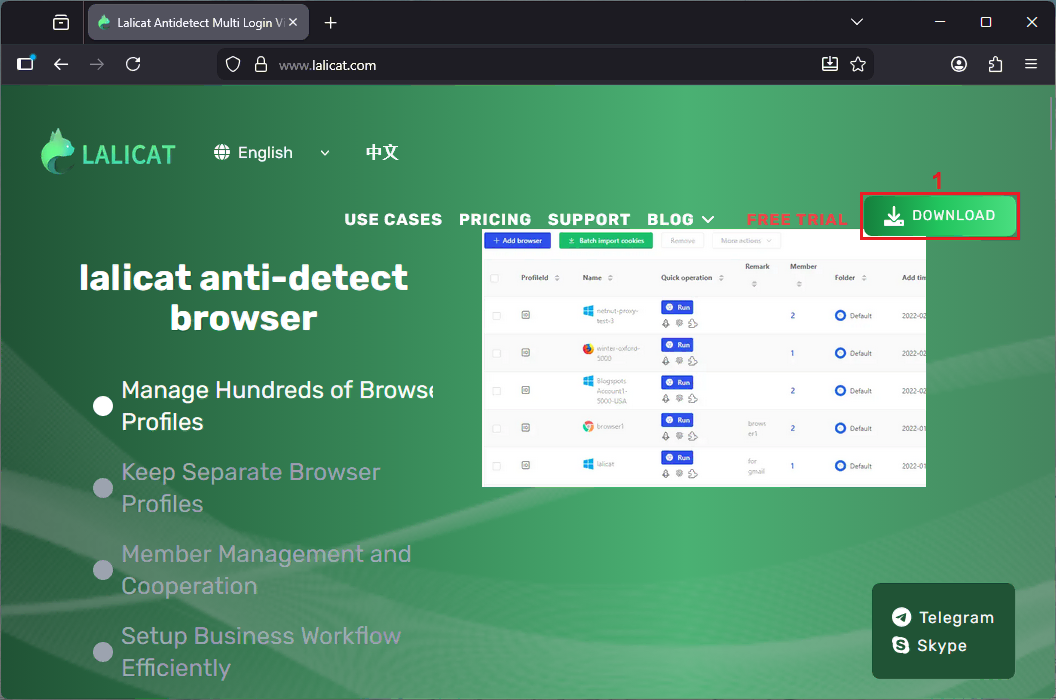Run the netnut-proxy-test-3 profile
This screenshot has height=700, width=1056.
[677, 307]
